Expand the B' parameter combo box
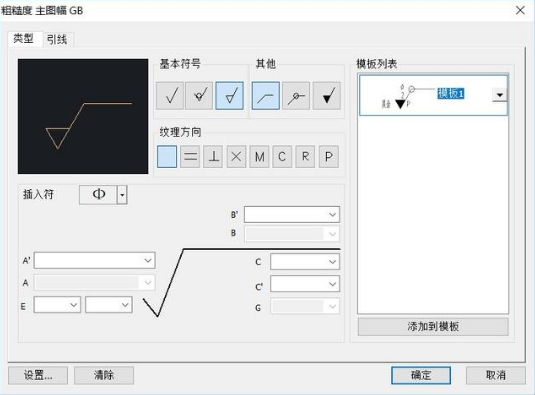The width and height of the screenshot is (535, 395). (x=332, y=215)
